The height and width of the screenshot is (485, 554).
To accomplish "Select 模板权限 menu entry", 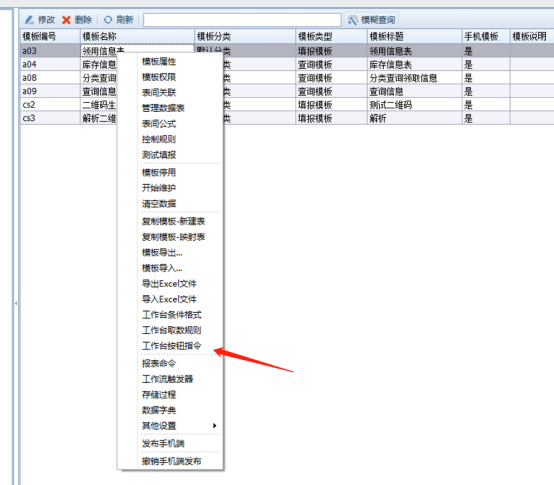I will point(159,77).
